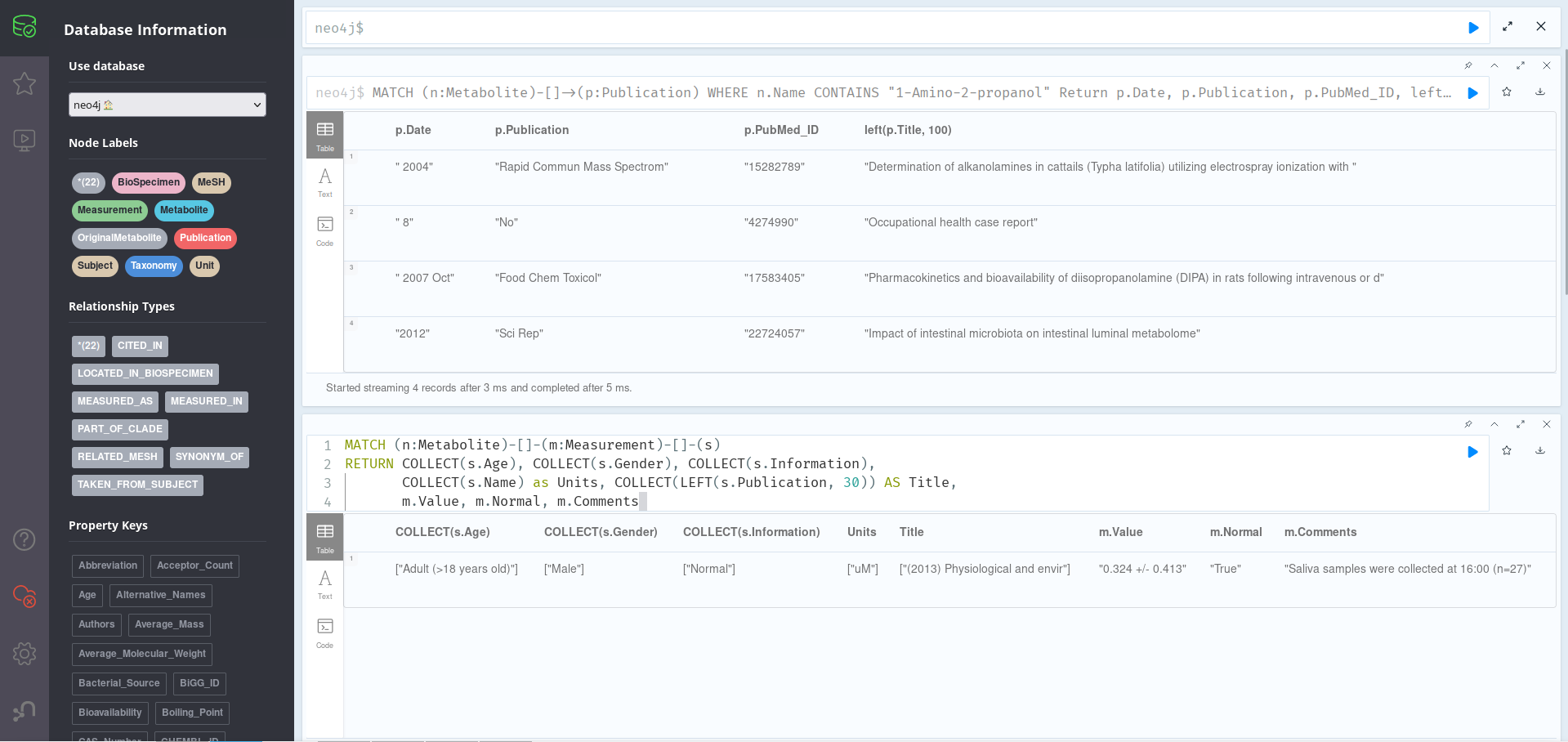Select the MeSH node label
This screenshot has height=742, width=1568.
click(x=212, y=183)
